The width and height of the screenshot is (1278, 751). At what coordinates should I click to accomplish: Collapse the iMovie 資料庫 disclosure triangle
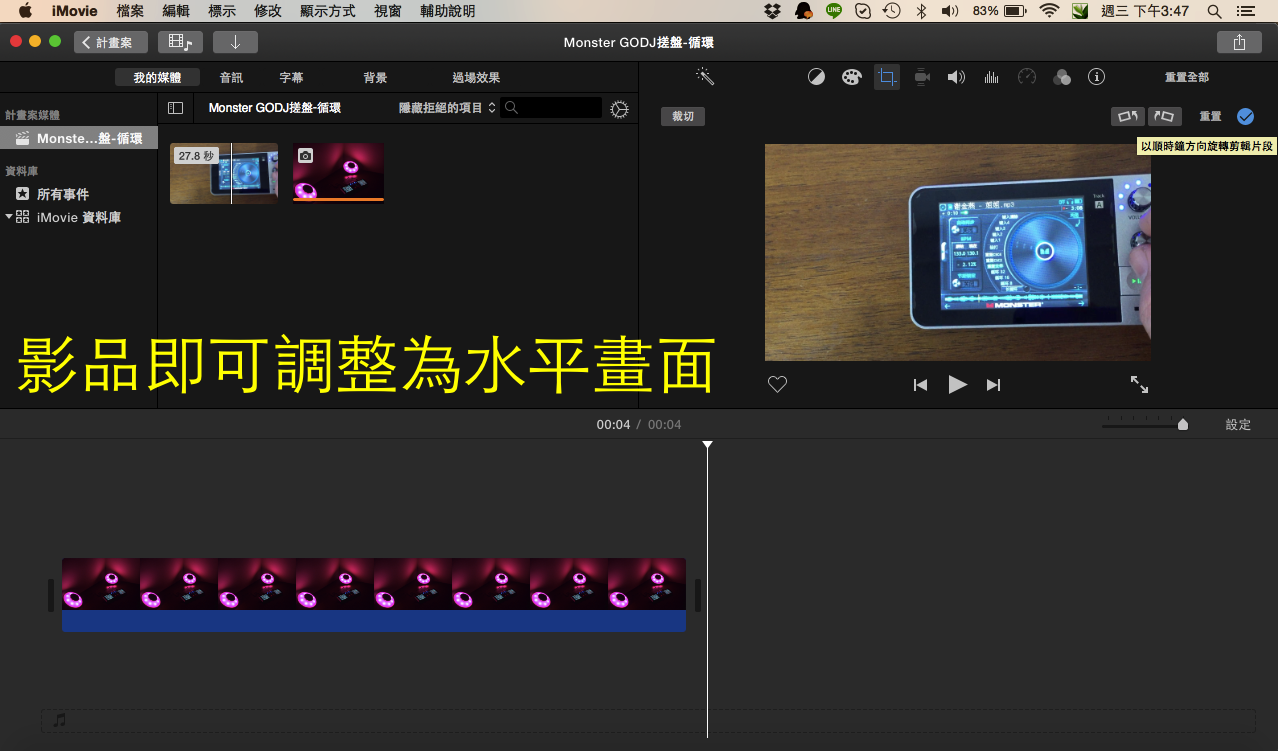click(x=9, y=216)
